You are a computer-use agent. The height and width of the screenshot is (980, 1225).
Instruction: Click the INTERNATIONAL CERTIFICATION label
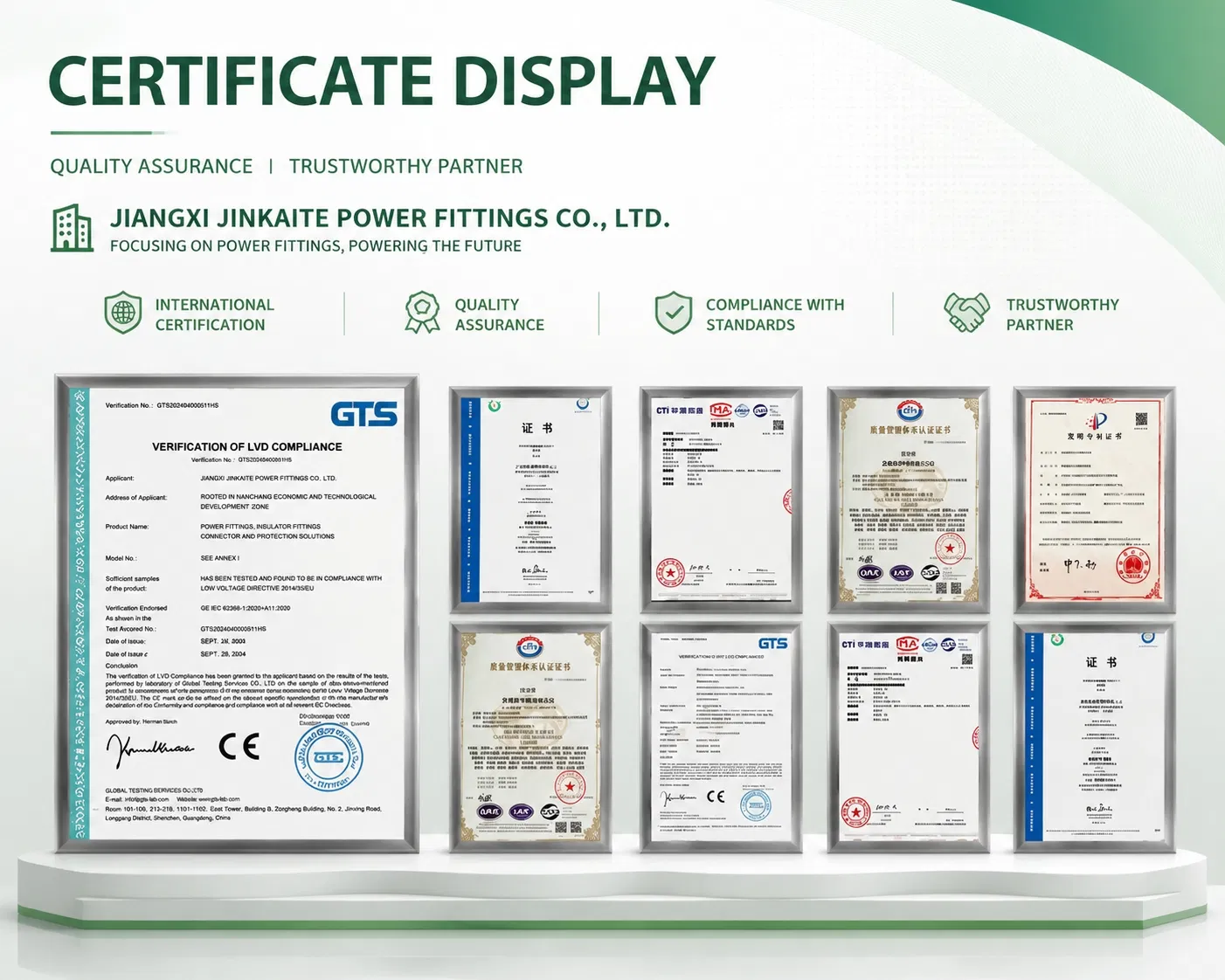215,314
